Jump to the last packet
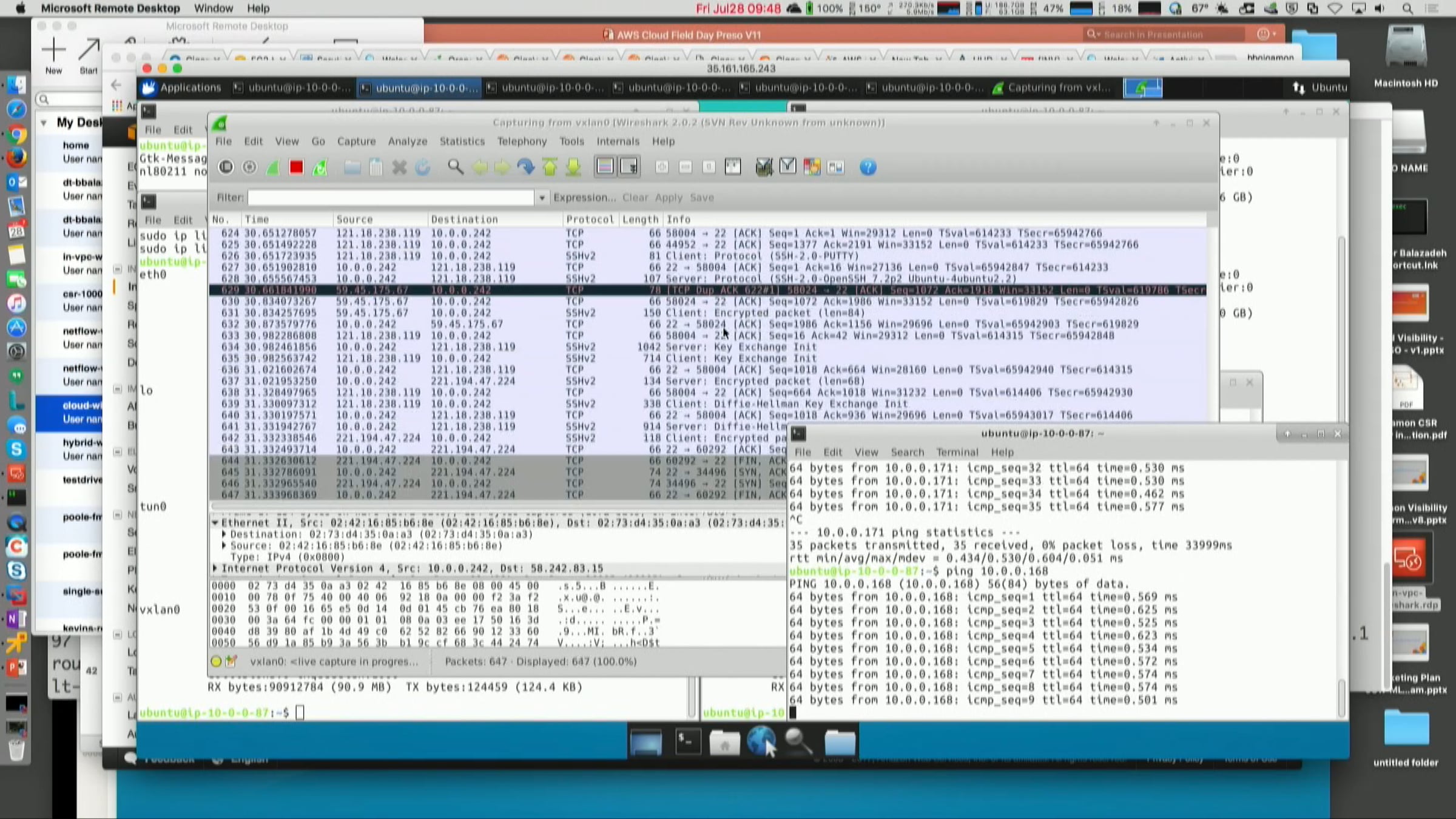The width and height of the screenshot is (1456, 819). point(573,167)
